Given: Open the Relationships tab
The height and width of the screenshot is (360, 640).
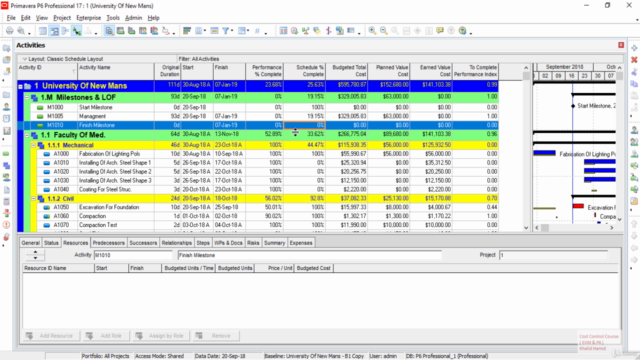Looking at the screenshot, I should [x=177, y=243].
